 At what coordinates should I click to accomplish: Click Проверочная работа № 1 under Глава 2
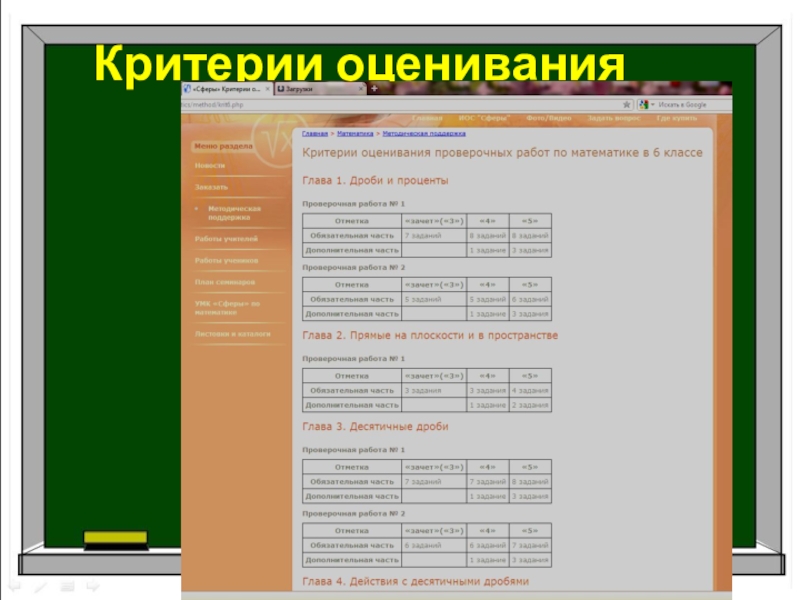point(354,359)
